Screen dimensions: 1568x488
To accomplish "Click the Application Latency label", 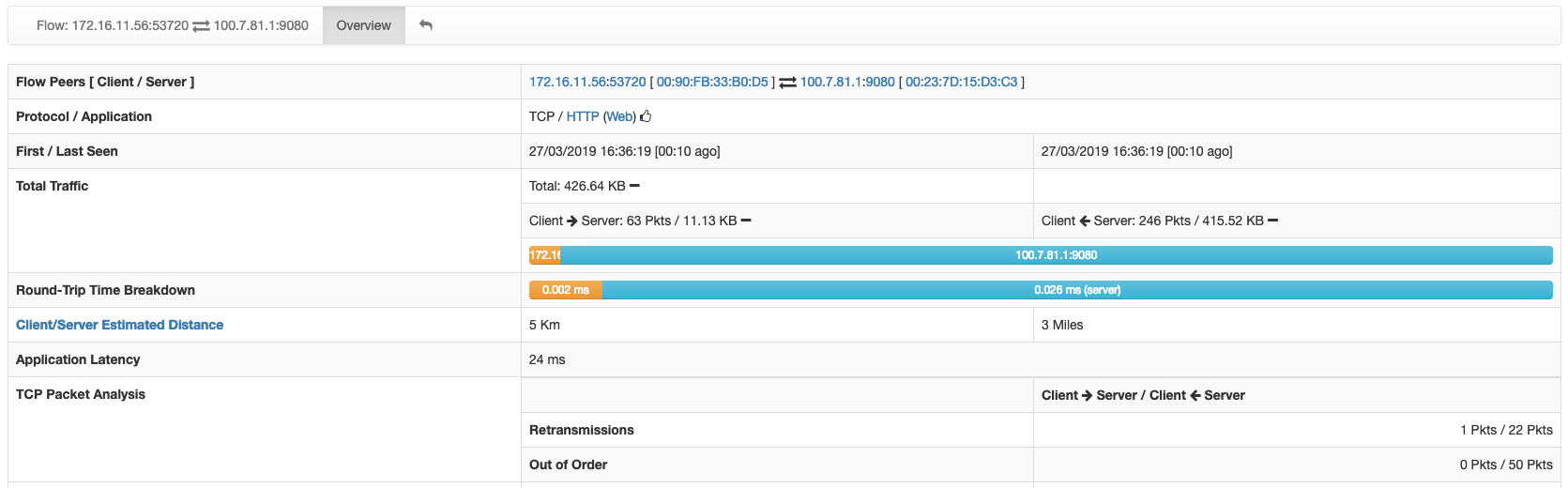I will click(78, 359).
